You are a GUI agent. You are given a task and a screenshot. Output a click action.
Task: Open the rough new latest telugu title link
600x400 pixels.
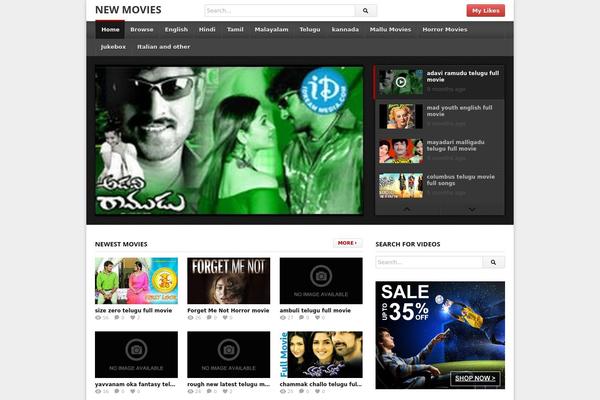click(228, 384)
